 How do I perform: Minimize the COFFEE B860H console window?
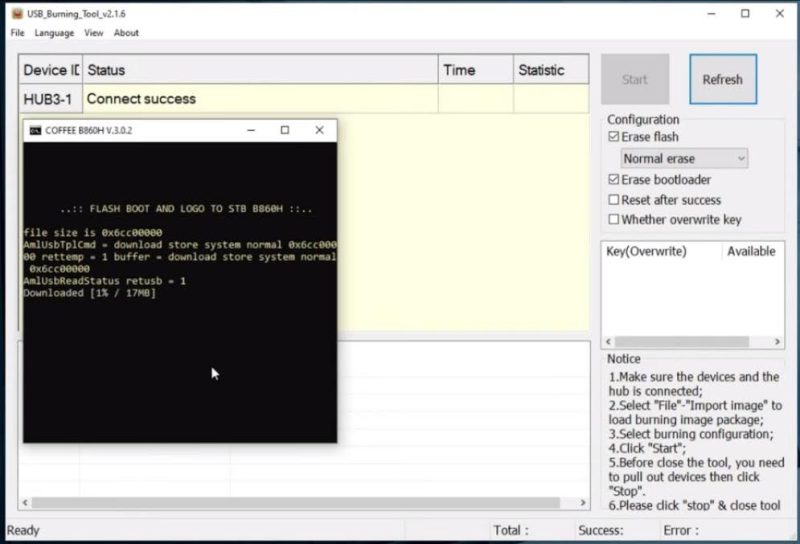tap(251, 131)
